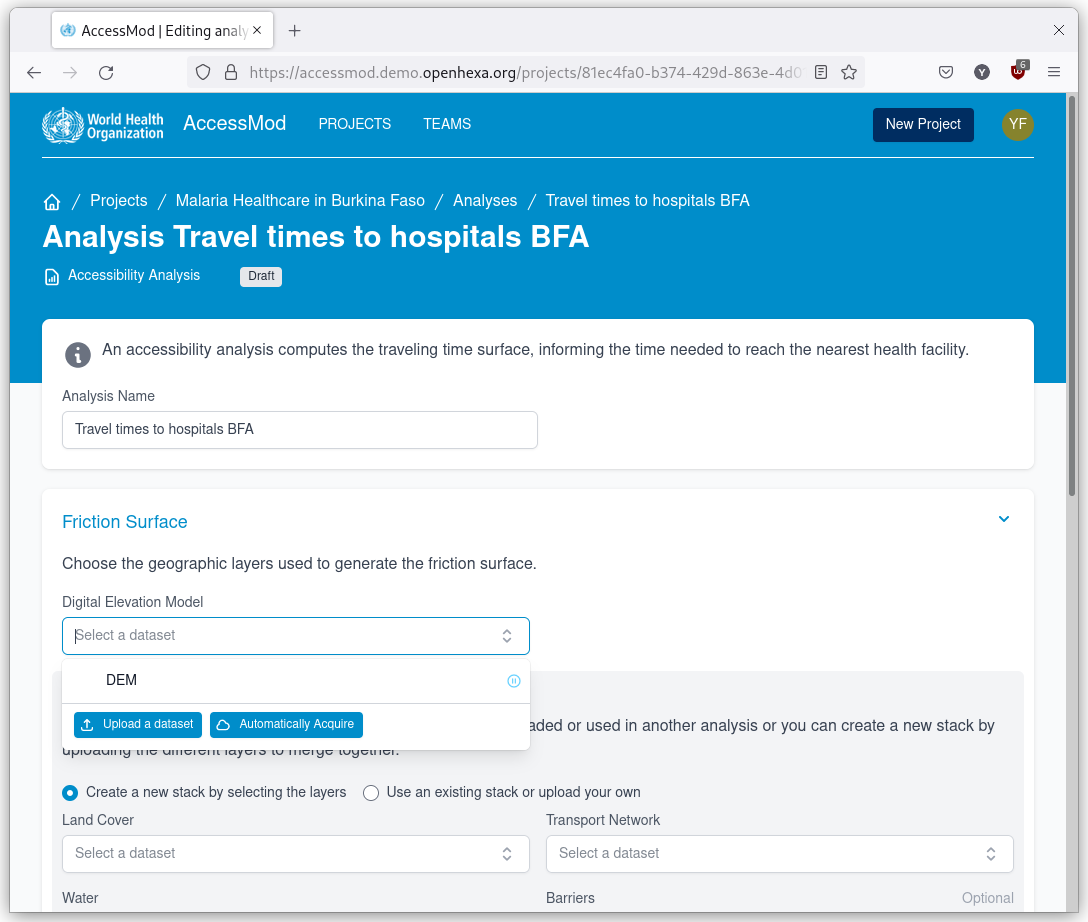Open the Firefox hamburger menu

point(1054,72)
